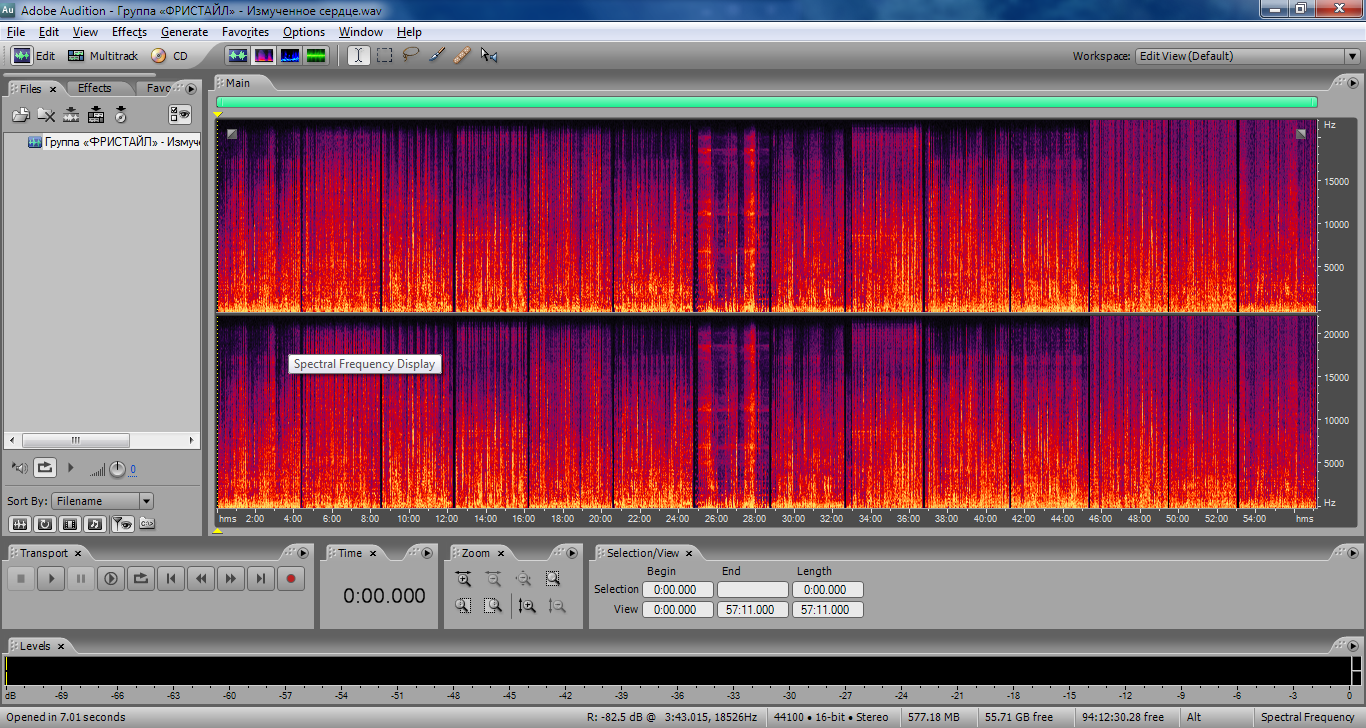1366x728 pixels.
Task: Click the View End field 57:11.000
Action: [x=753, y=610]
